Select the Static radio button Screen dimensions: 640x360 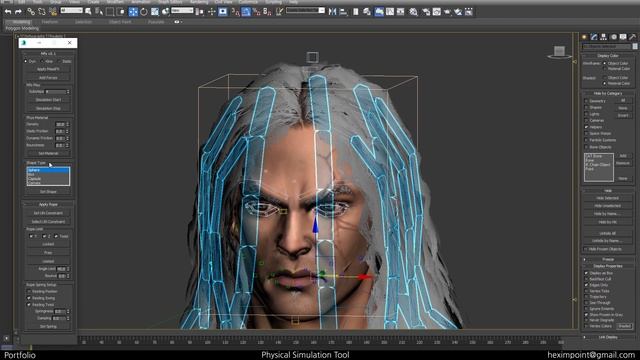pos(60,61)
